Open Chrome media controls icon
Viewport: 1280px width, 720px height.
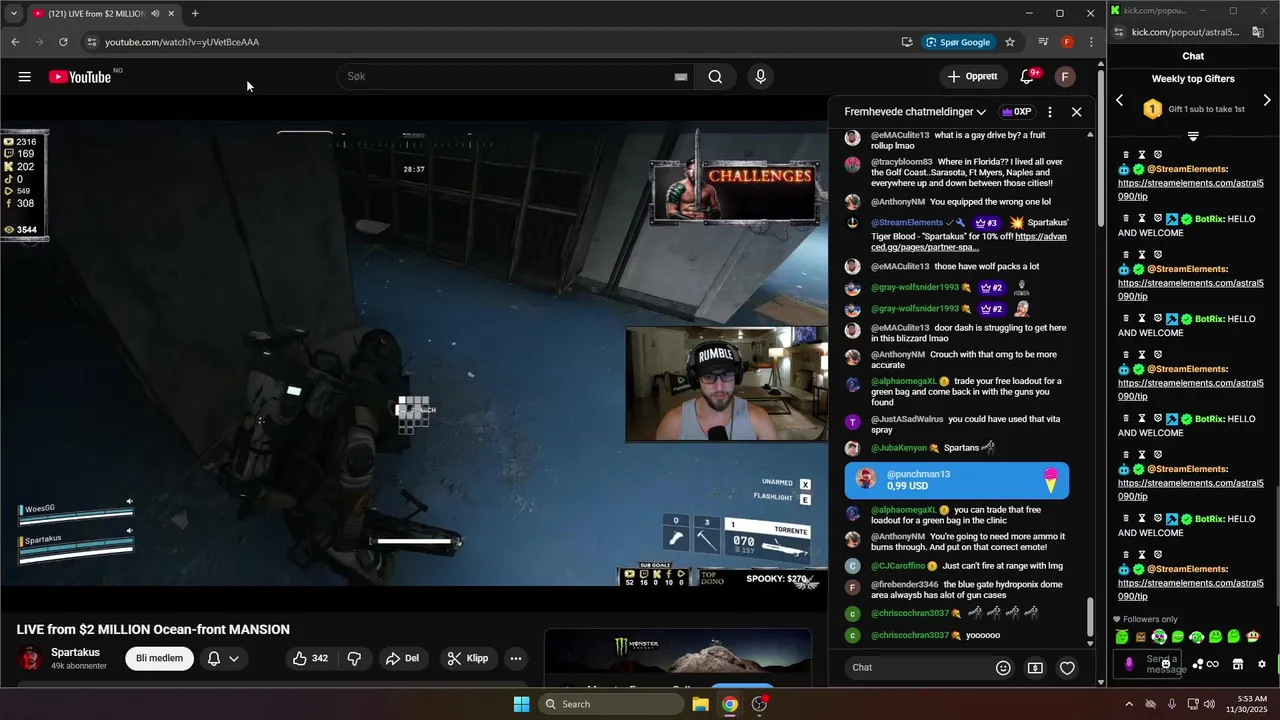[x=1043, y=42]
